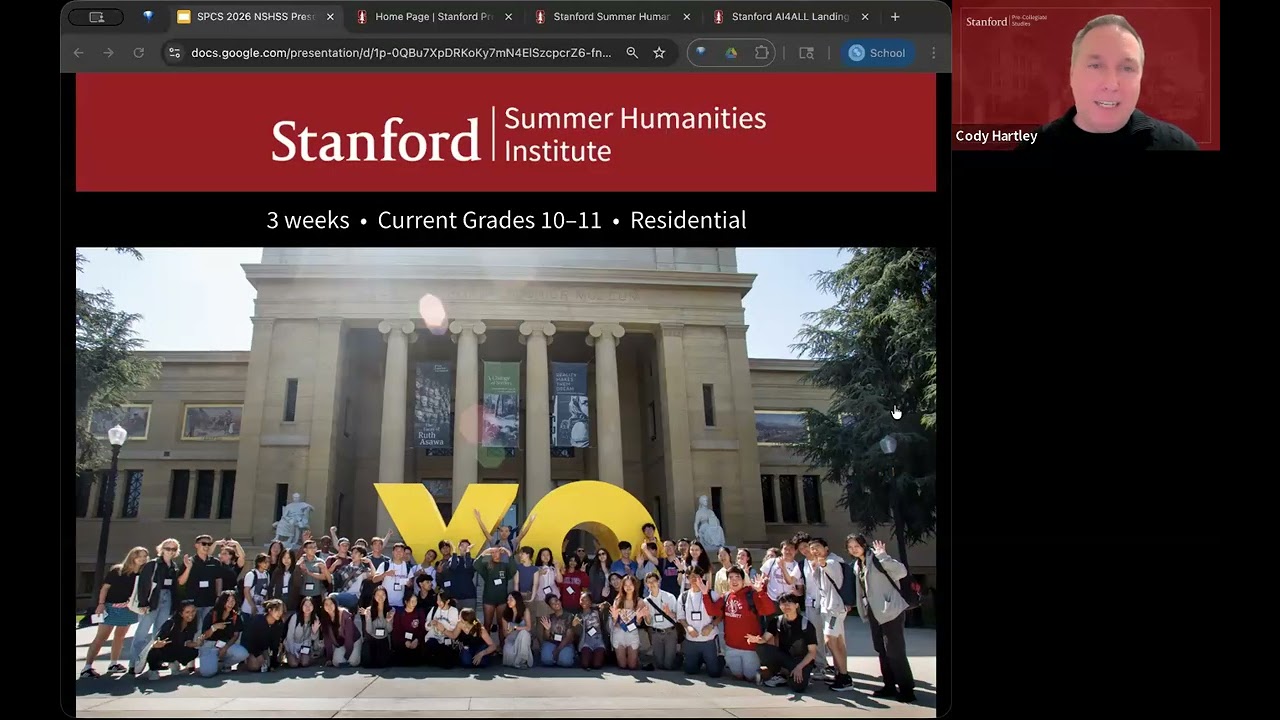Switch to SPCS 2026 NSHSS presentation tab

255,17
